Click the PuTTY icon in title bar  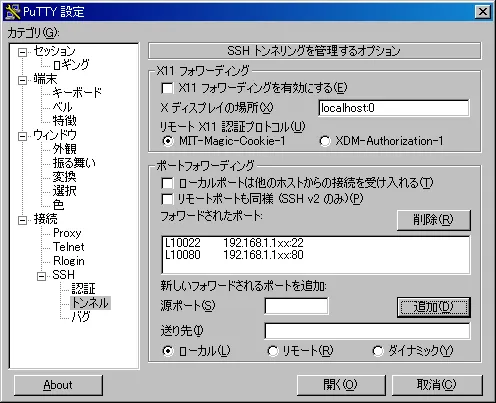(x=13, y=12)
